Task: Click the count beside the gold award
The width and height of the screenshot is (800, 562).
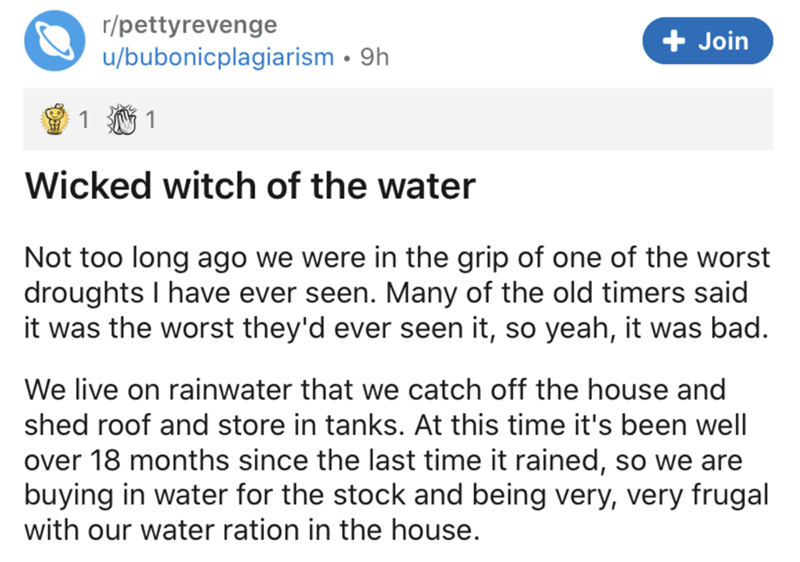Action: click(84, 122)
